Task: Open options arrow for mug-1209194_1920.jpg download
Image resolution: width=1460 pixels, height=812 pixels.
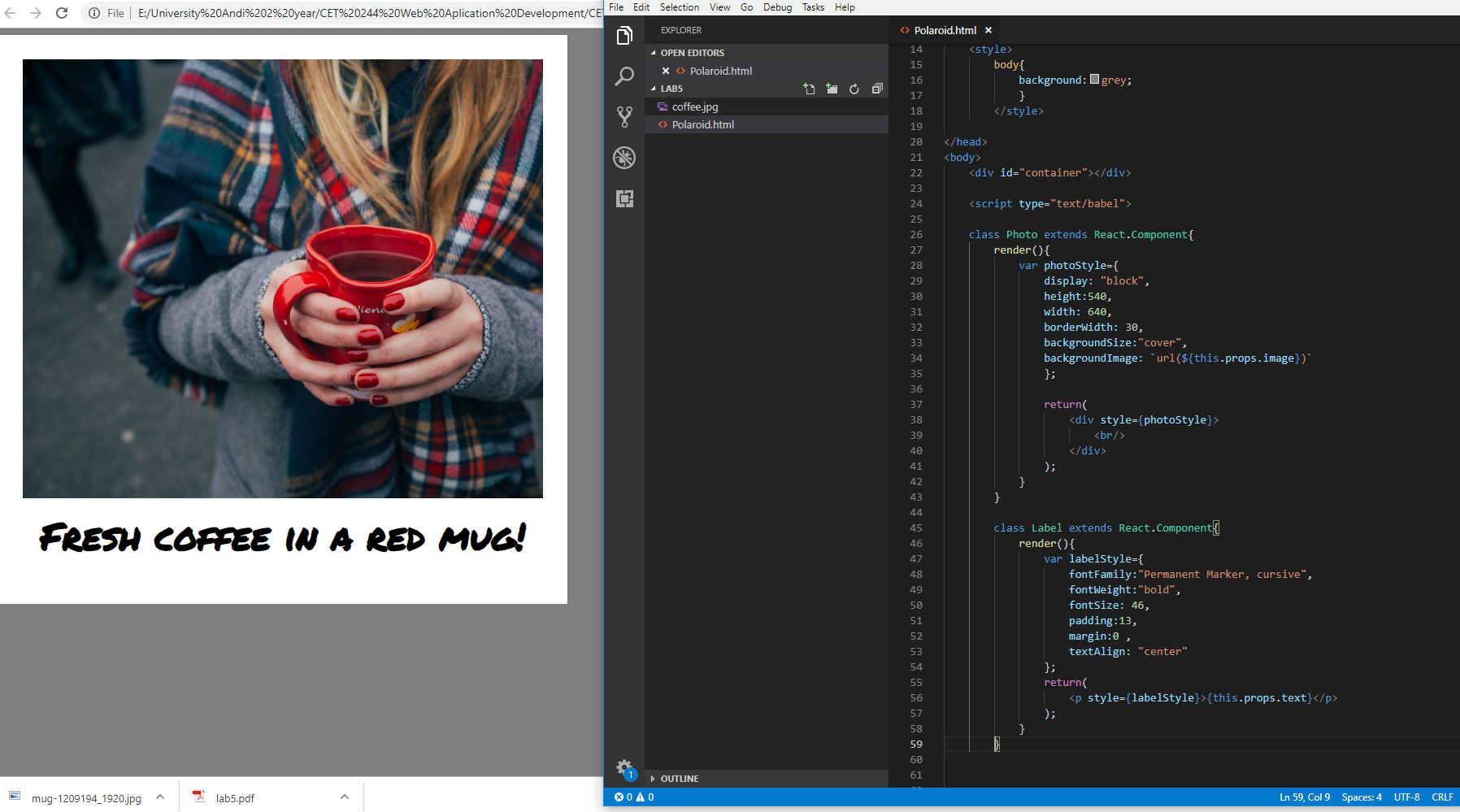Action: tap(160, 797)
